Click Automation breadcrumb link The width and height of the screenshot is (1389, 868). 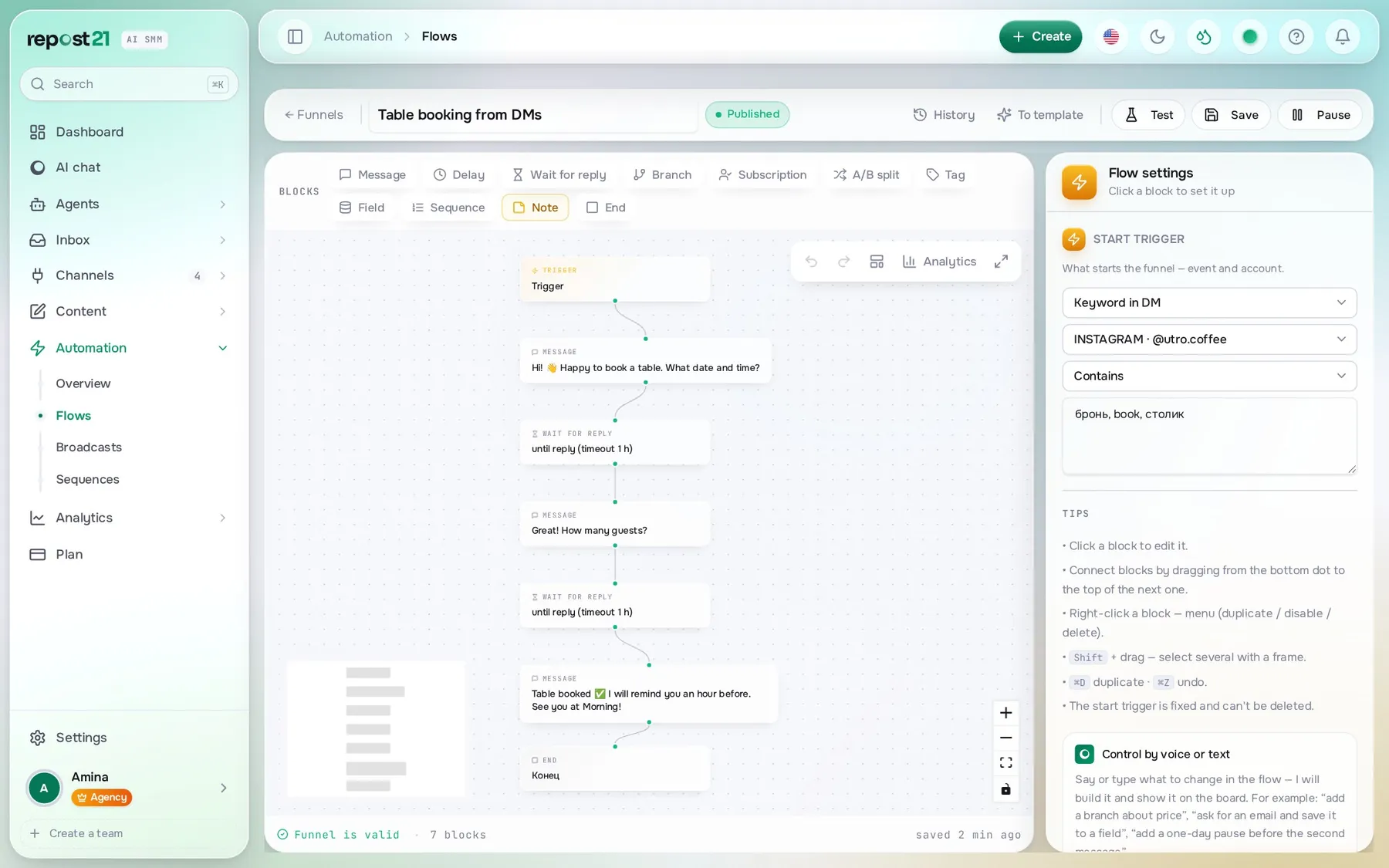358,36
